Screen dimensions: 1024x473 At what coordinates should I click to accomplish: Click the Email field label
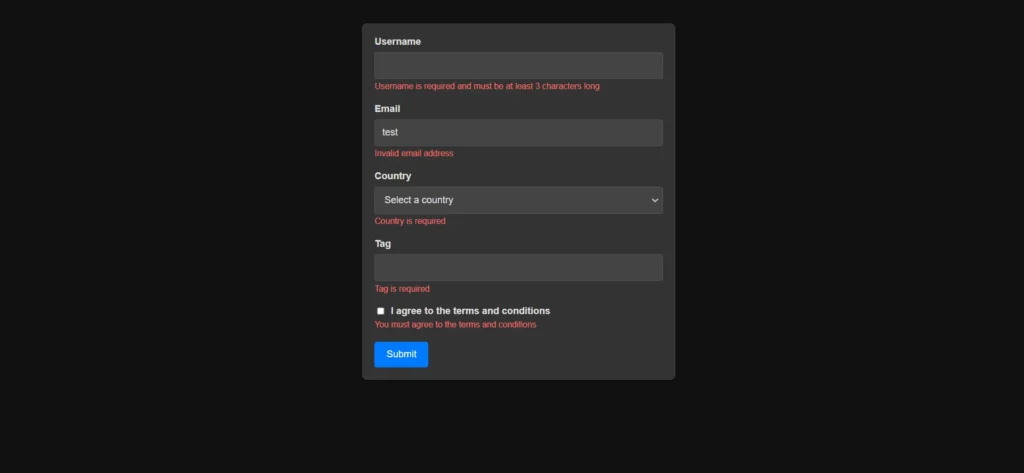tap(387, 109)
